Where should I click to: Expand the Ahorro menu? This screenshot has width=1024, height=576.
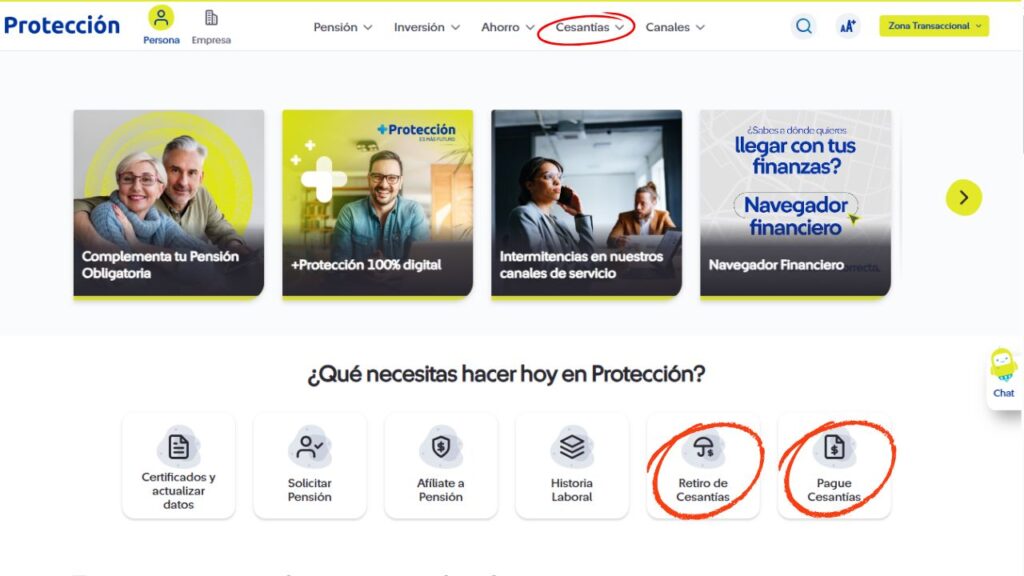coord(507,27)
